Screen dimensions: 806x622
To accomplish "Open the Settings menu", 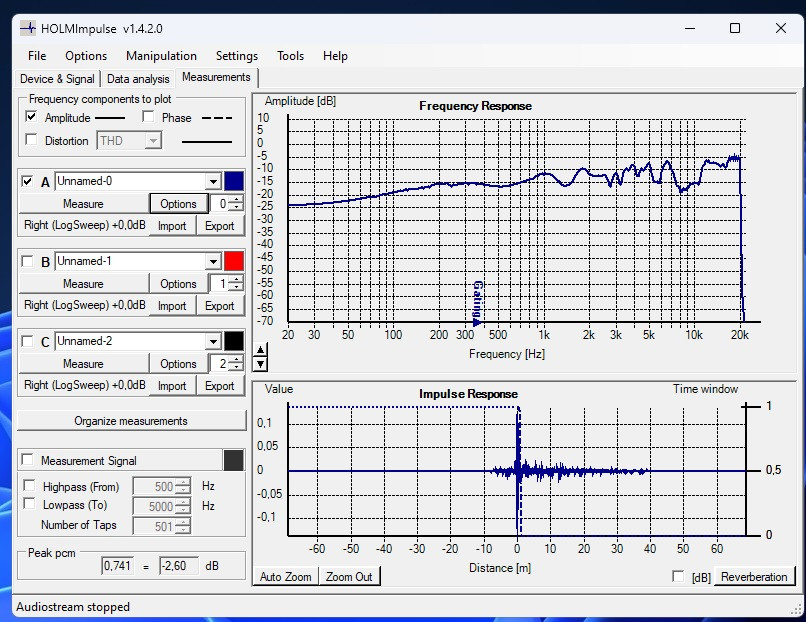I will [237, 56].
